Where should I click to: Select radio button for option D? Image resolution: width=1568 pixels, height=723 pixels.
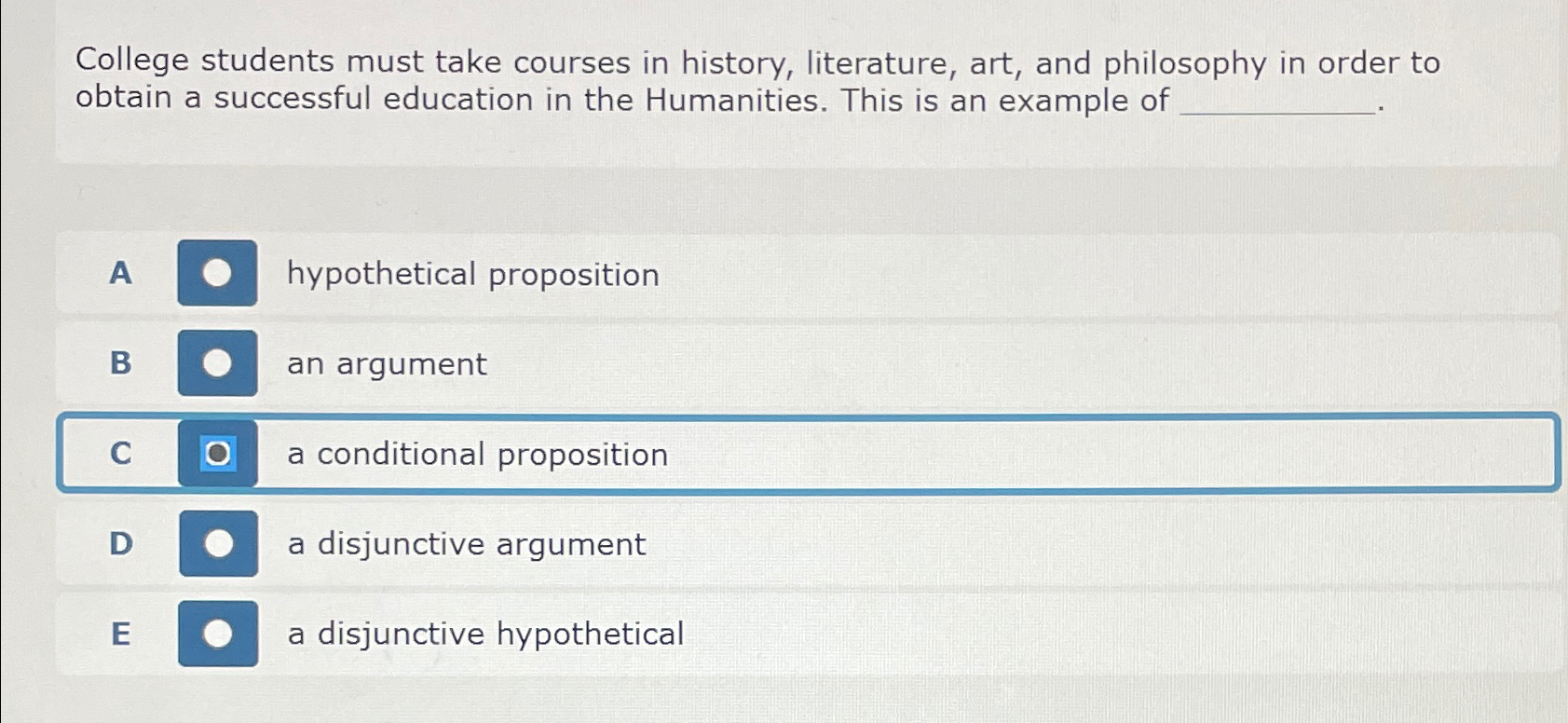coord(216,544)
